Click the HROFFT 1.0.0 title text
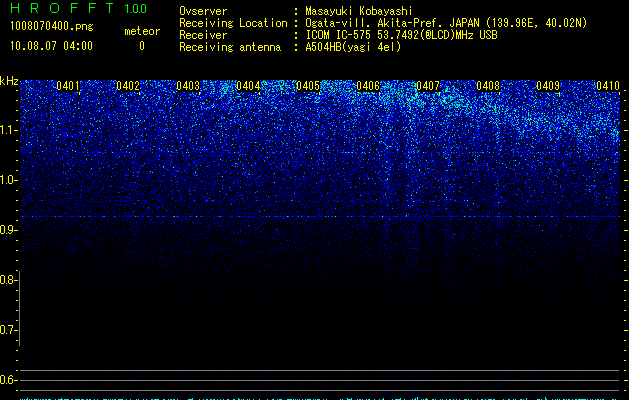This screenshot has width=629, height=400. [x=78, y=8]
